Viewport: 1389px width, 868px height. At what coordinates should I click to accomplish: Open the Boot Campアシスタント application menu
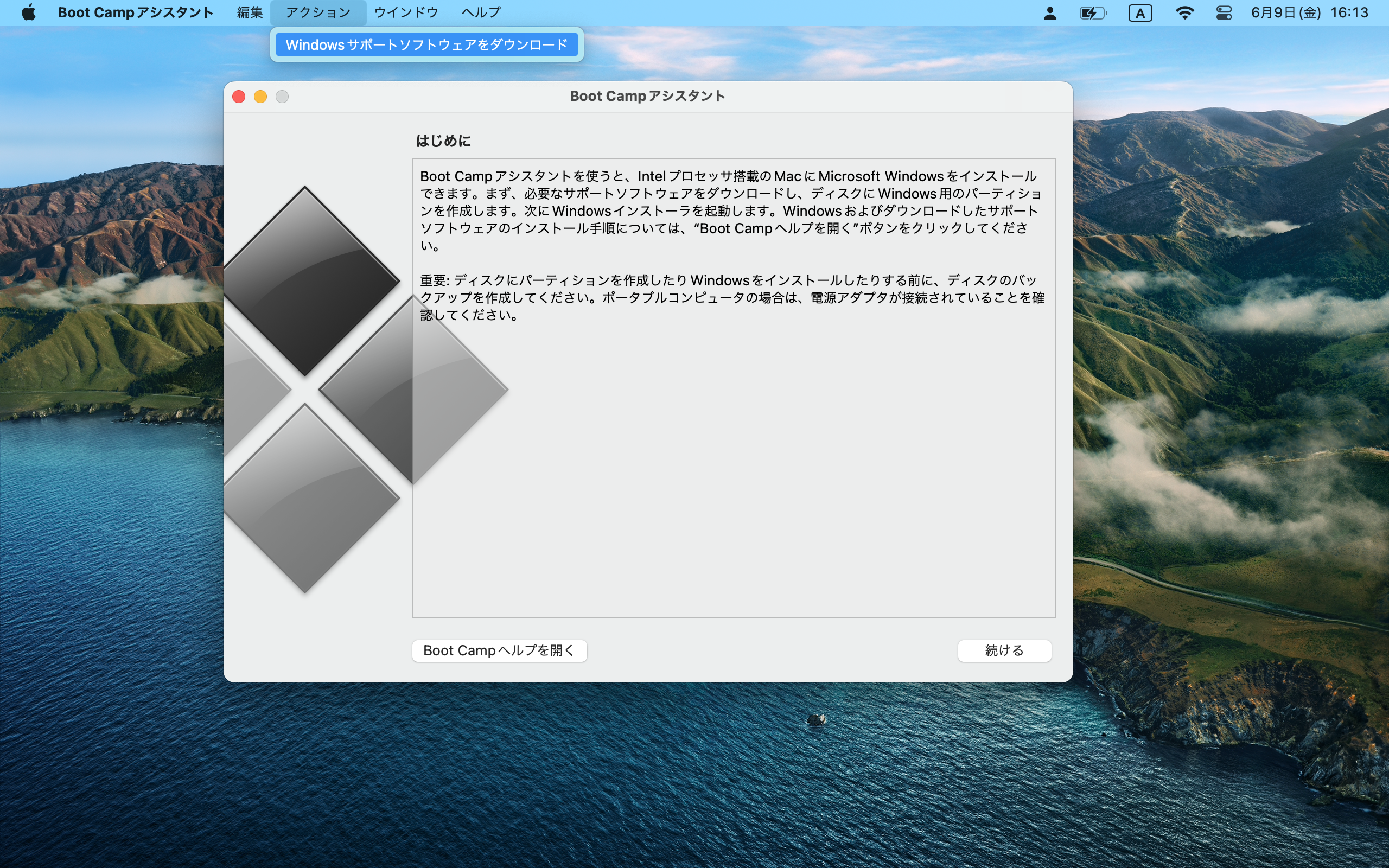click(136, 12)
